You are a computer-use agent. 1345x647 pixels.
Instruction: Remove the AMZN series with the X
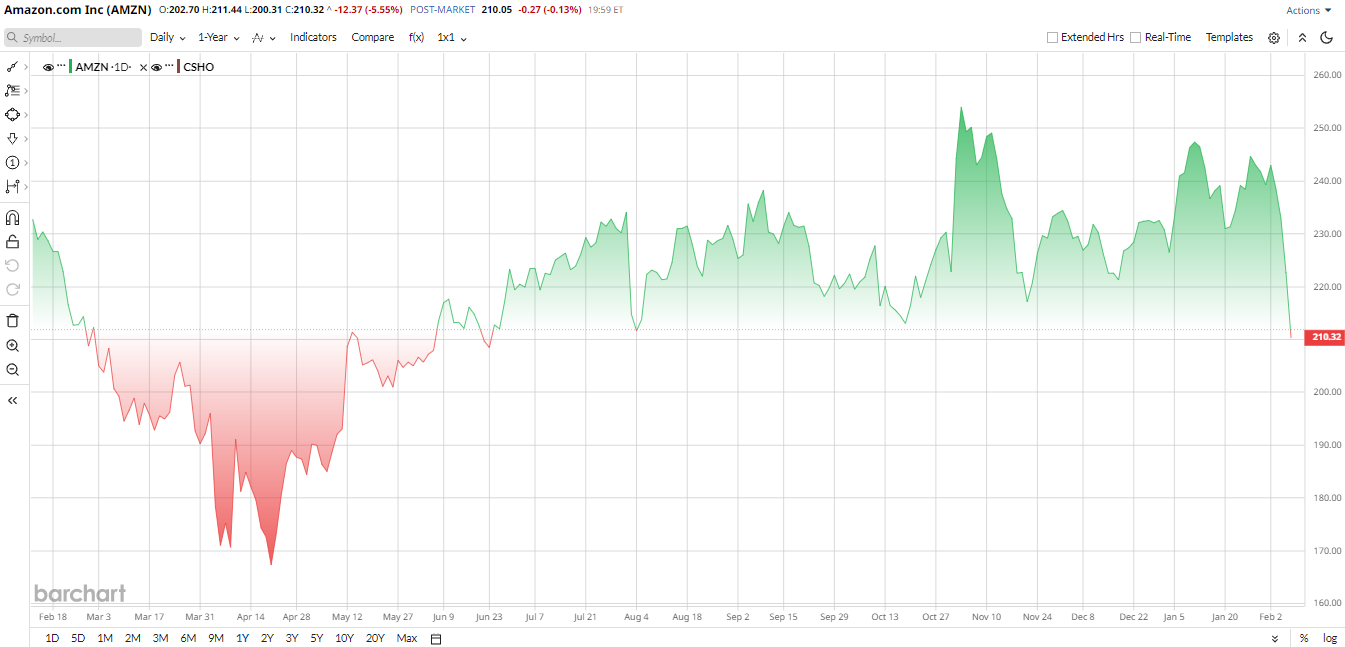[x=143, y=67]
